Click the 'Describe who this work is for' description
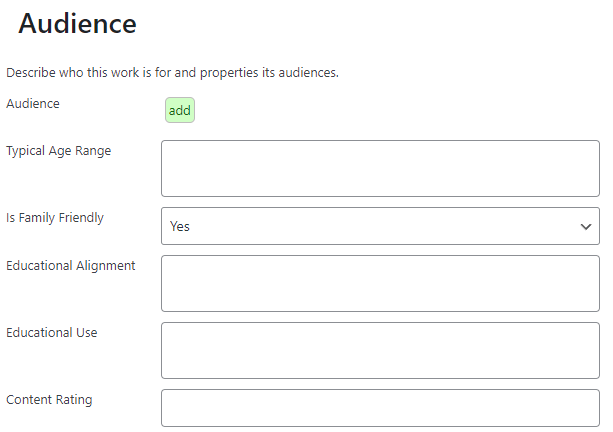Screen dimensions: 613x432 coord(172,73)
